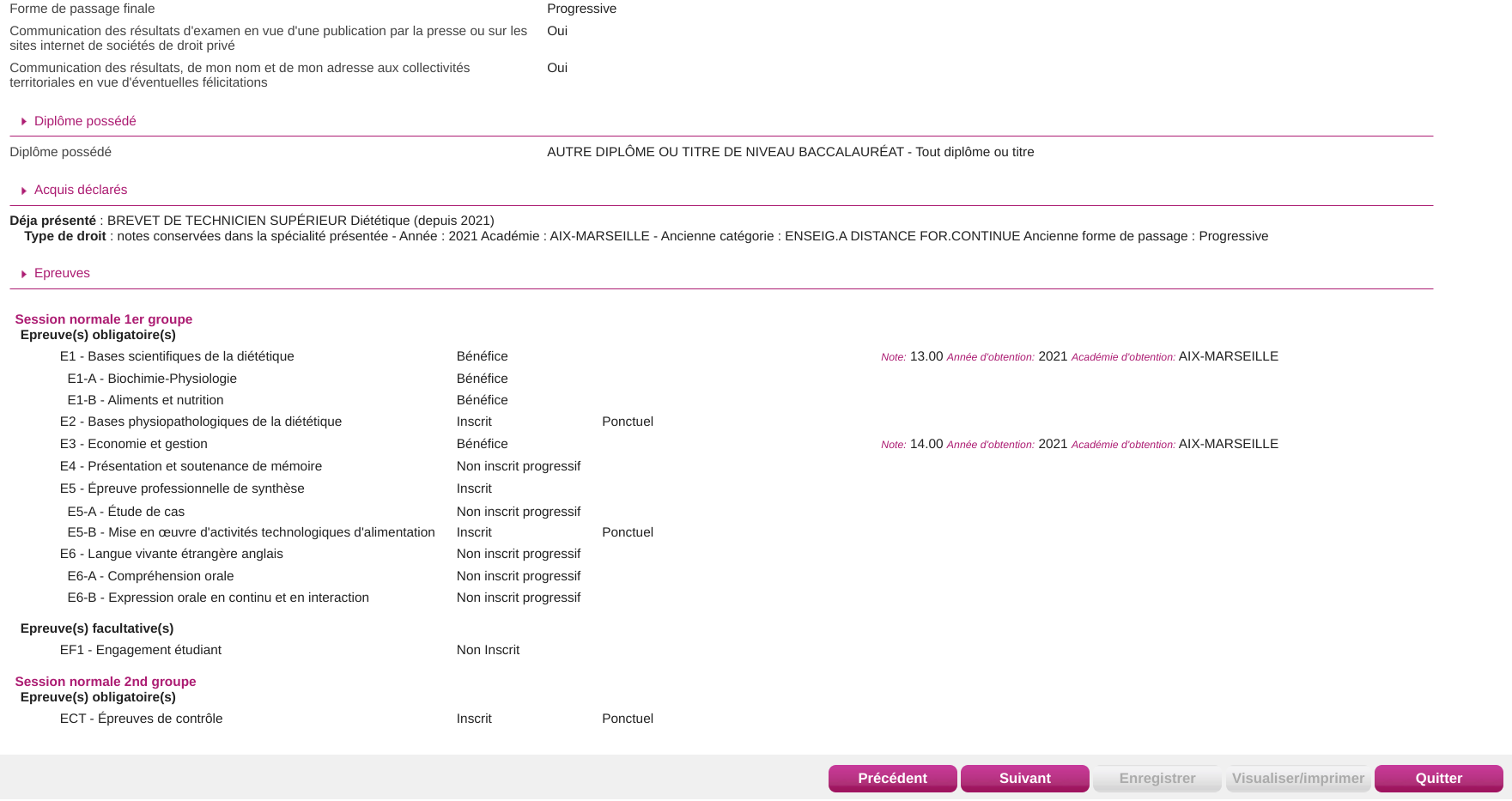Click the Précédent button
This screenshot has width=1512, height=801.
(x=892, y=778)
